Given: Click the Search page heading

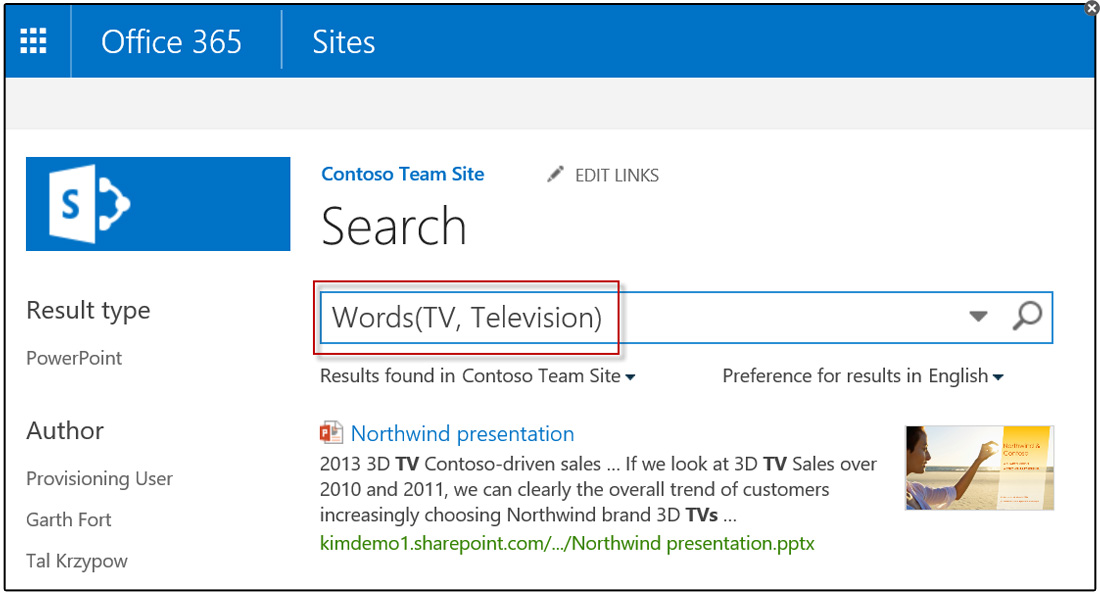Looking at the screenshot, I should [394, 227].
